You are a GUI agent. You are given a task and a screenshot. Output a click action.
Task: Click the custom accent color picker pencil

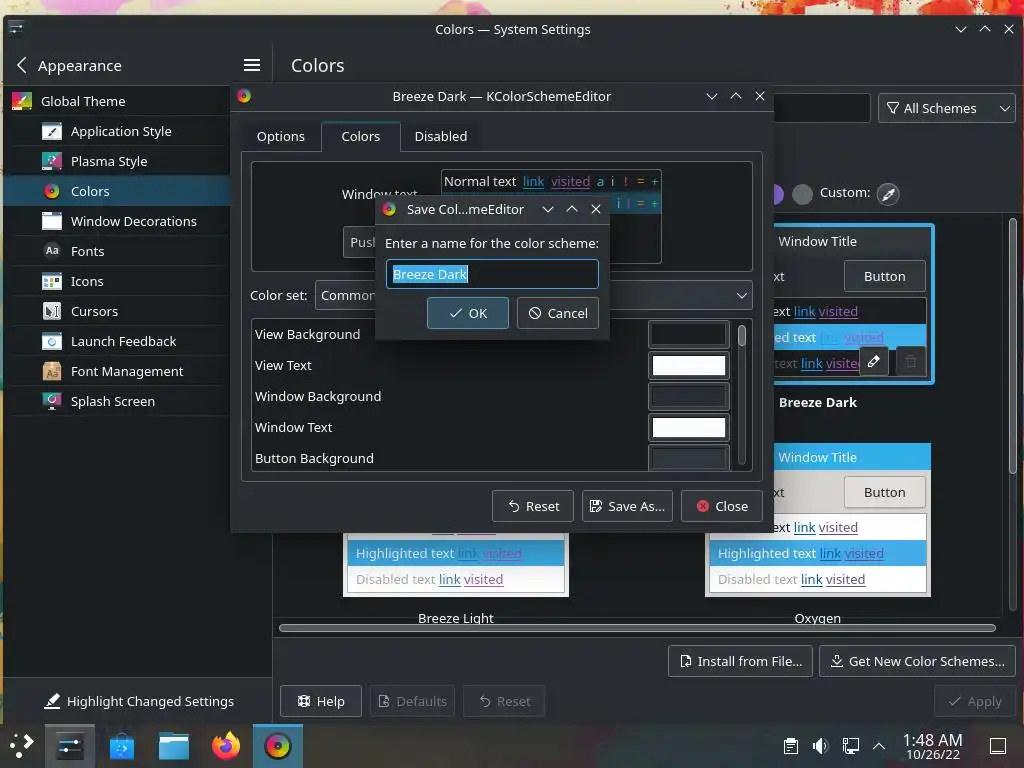pos(888,194)
